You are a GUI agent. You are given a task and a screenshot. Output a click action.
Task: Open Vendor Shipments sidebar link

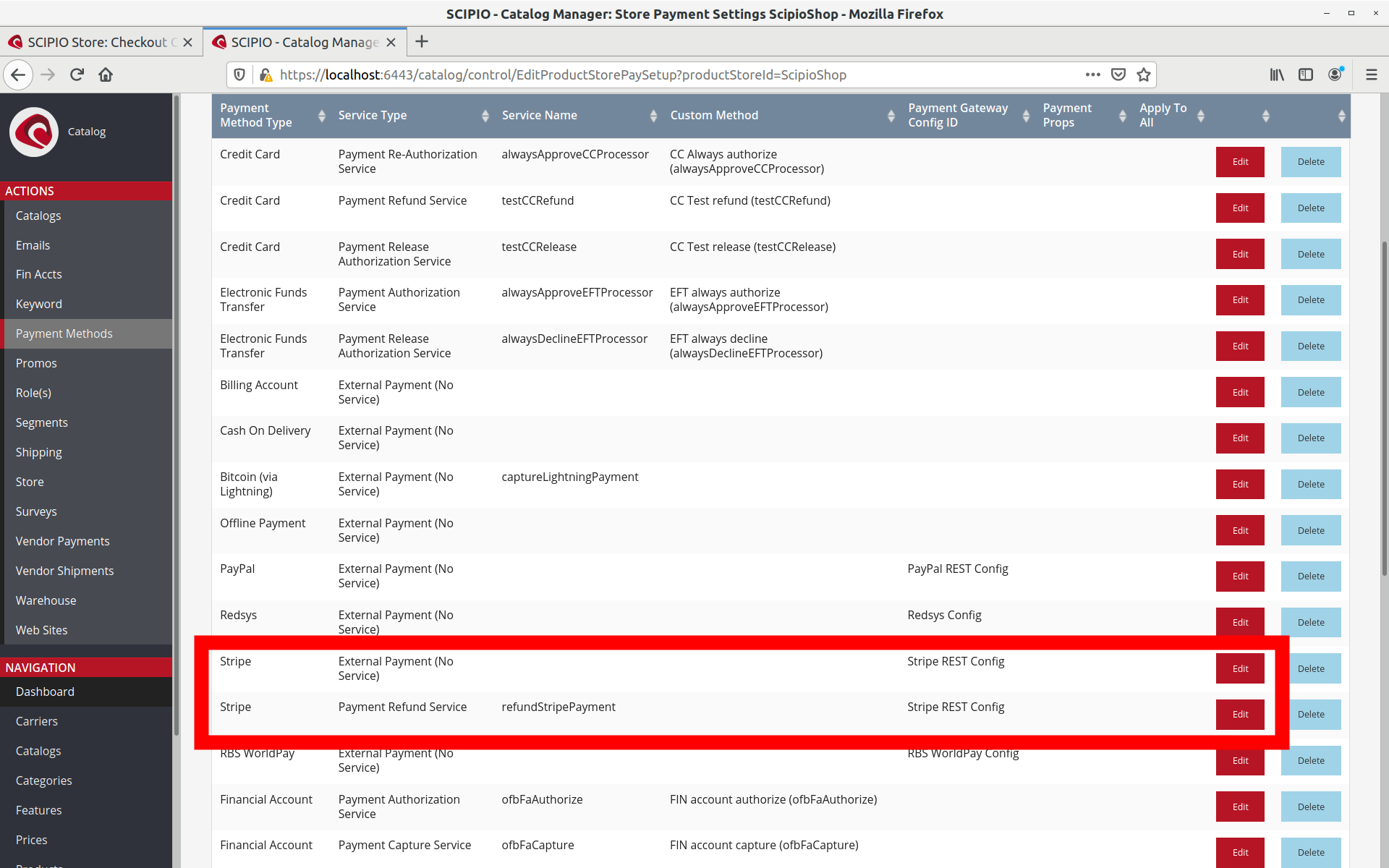tap(64, 571)
